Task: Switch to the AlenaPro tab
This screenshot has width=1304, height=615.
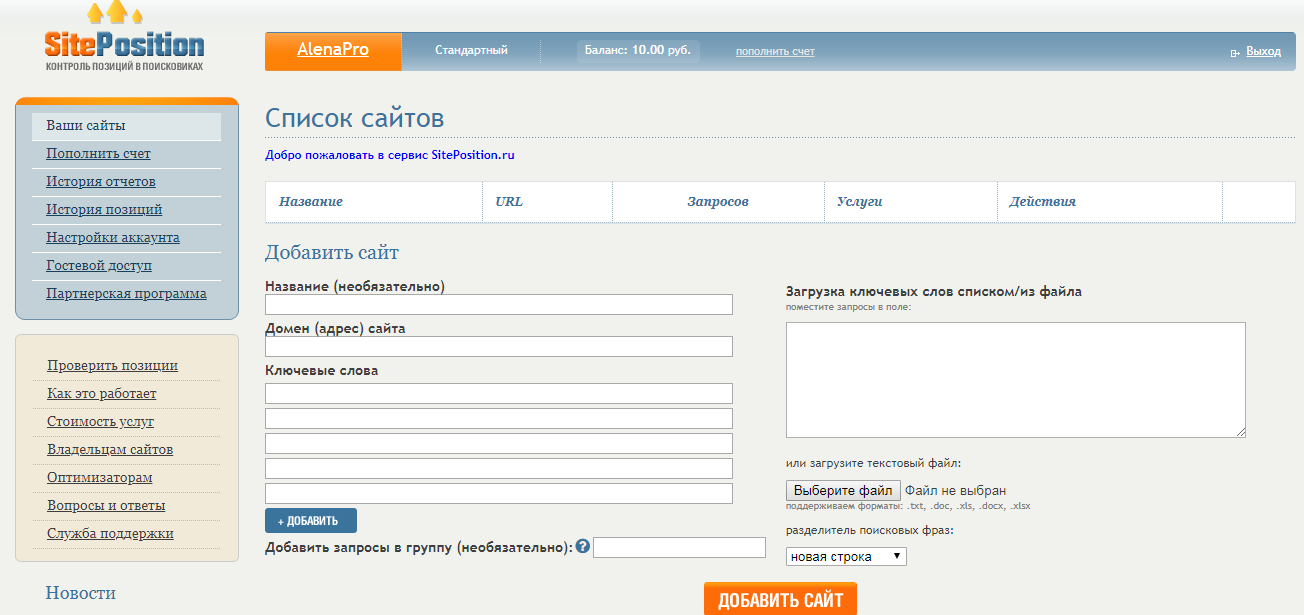Action: (333, 50)
